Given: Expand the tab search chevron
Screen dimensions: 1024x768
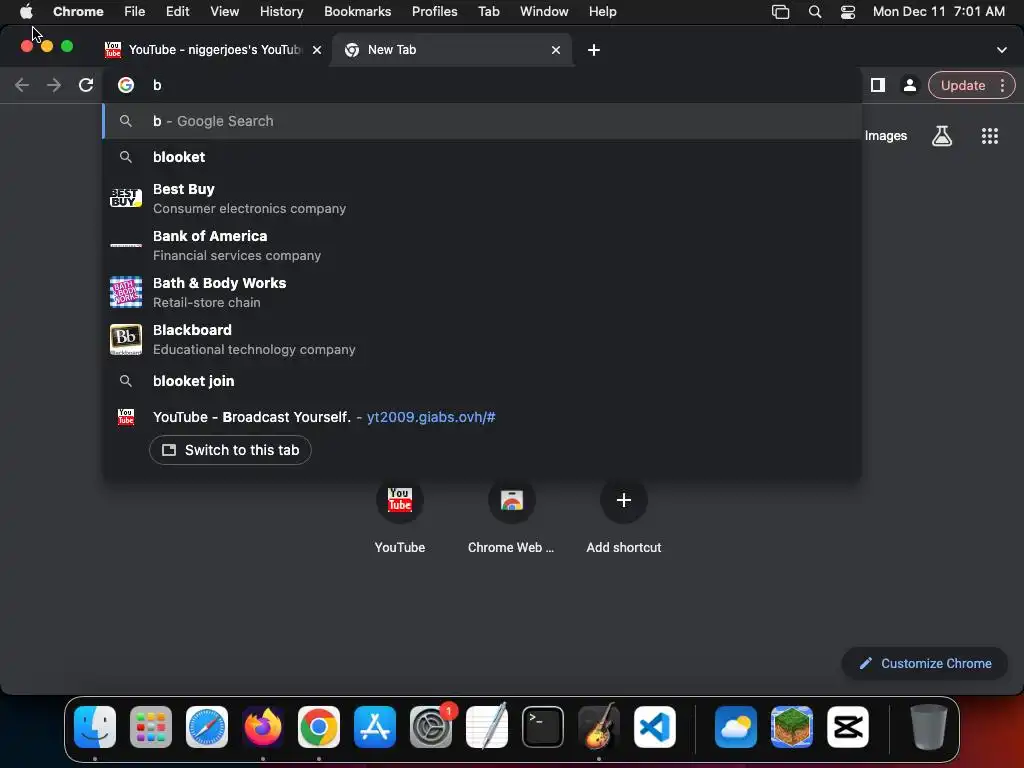Looking at the screenshot, I should pyautogui.click(x=1001, y=50).
